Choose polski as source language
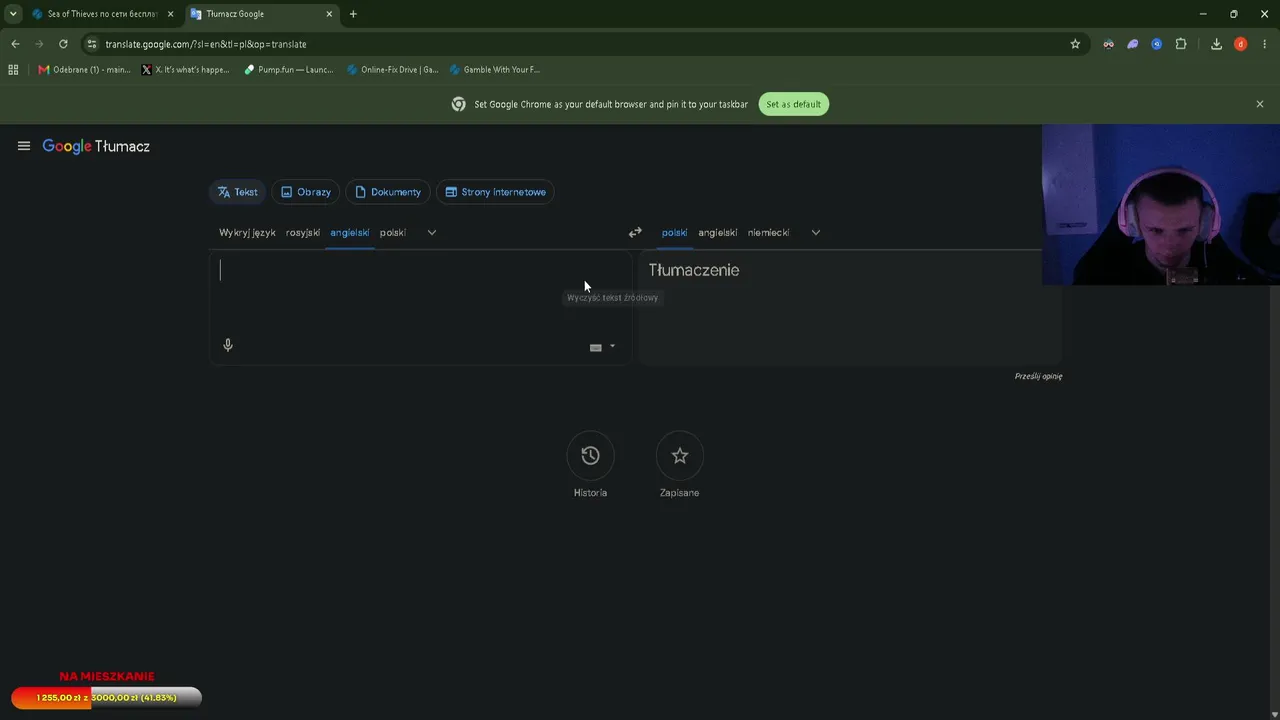Viewport: 1280px width, 720px height. [393, 232]
